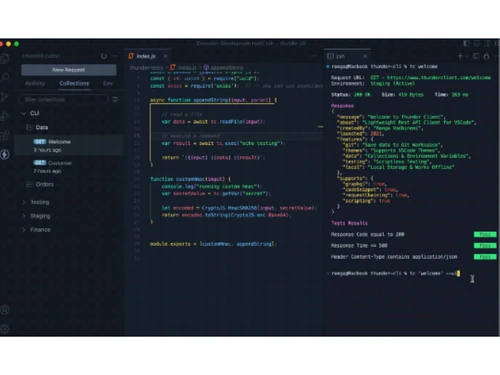This screenshot has height=375, width=500.
Task: Click the 'Status: 200 OK' terminal text
Action: [351, 95]
